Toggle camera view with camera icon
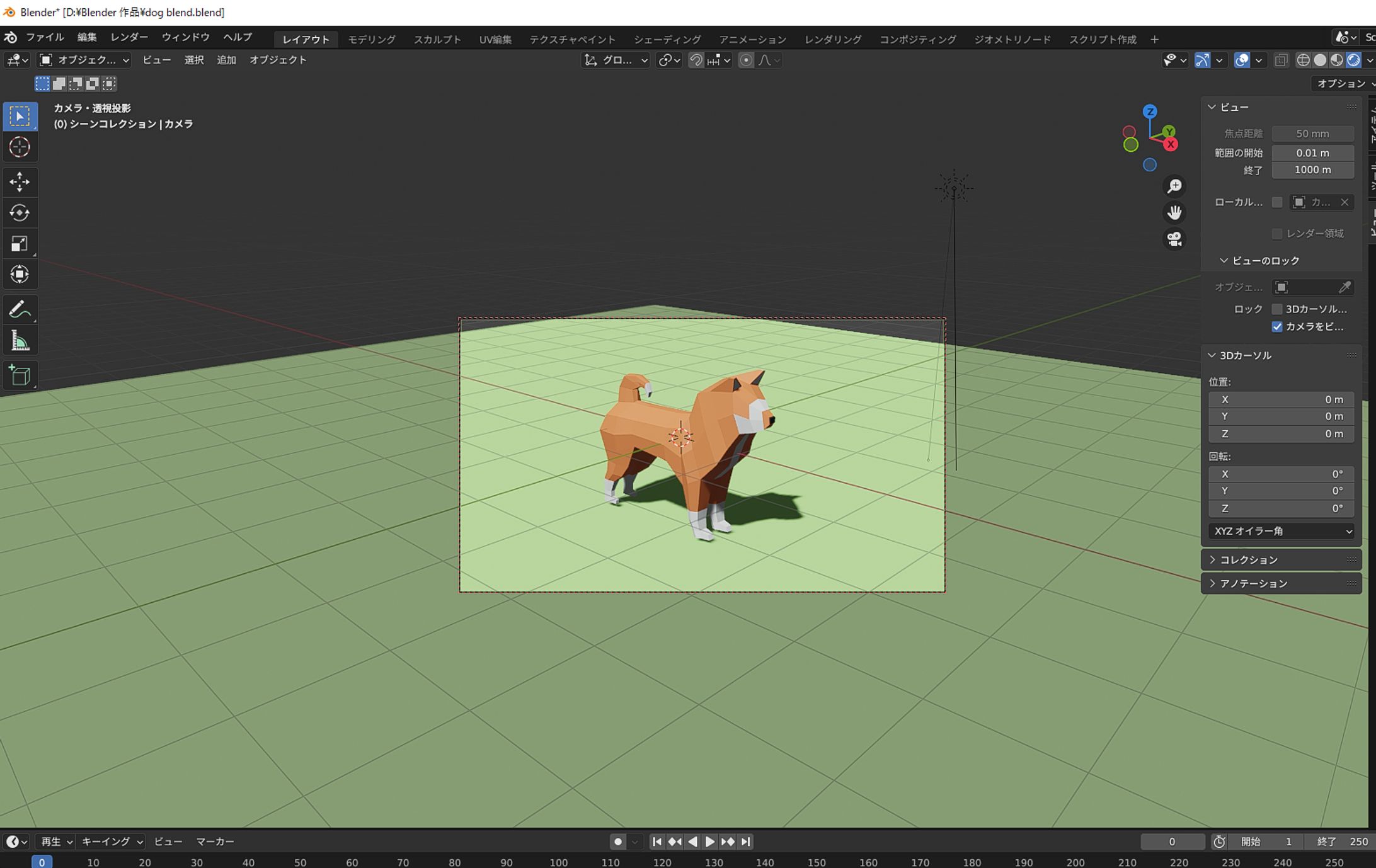 coord(1174,239)
